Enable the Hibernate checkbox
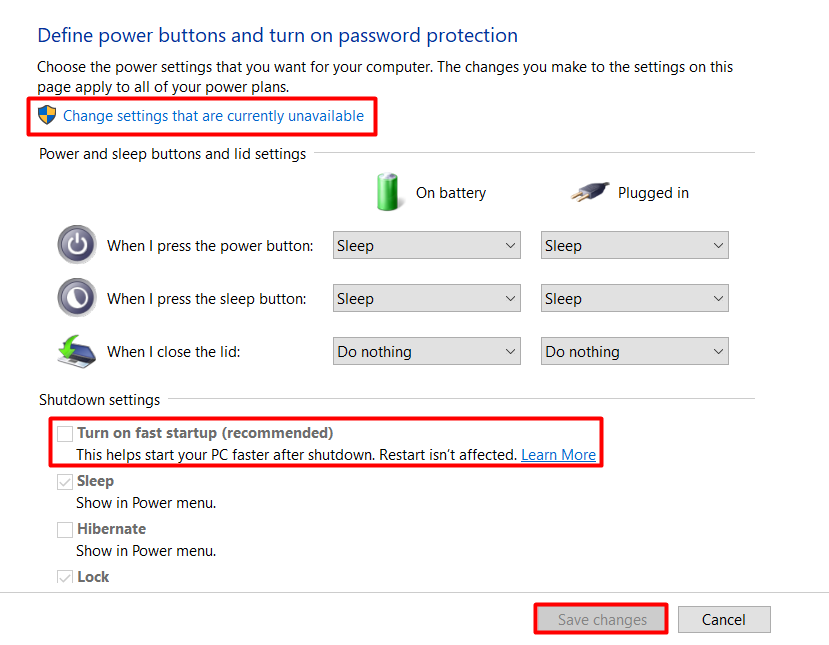 65,529
